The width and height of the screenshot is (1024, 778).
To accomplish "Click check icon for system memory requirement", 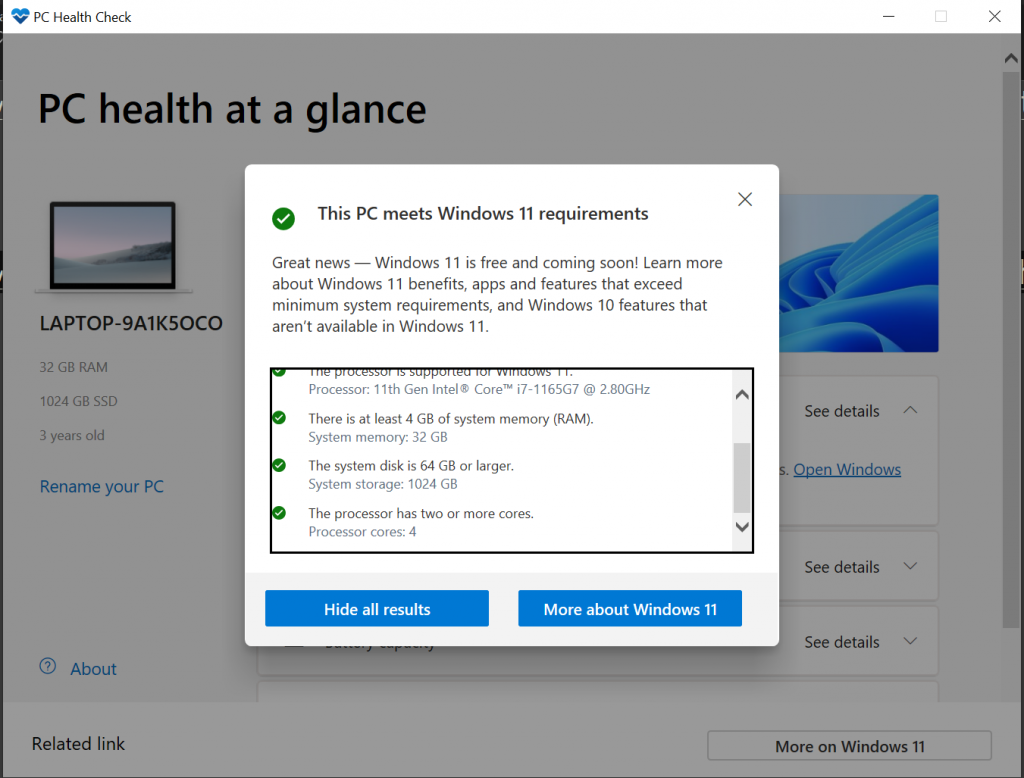I will [280, 417].
